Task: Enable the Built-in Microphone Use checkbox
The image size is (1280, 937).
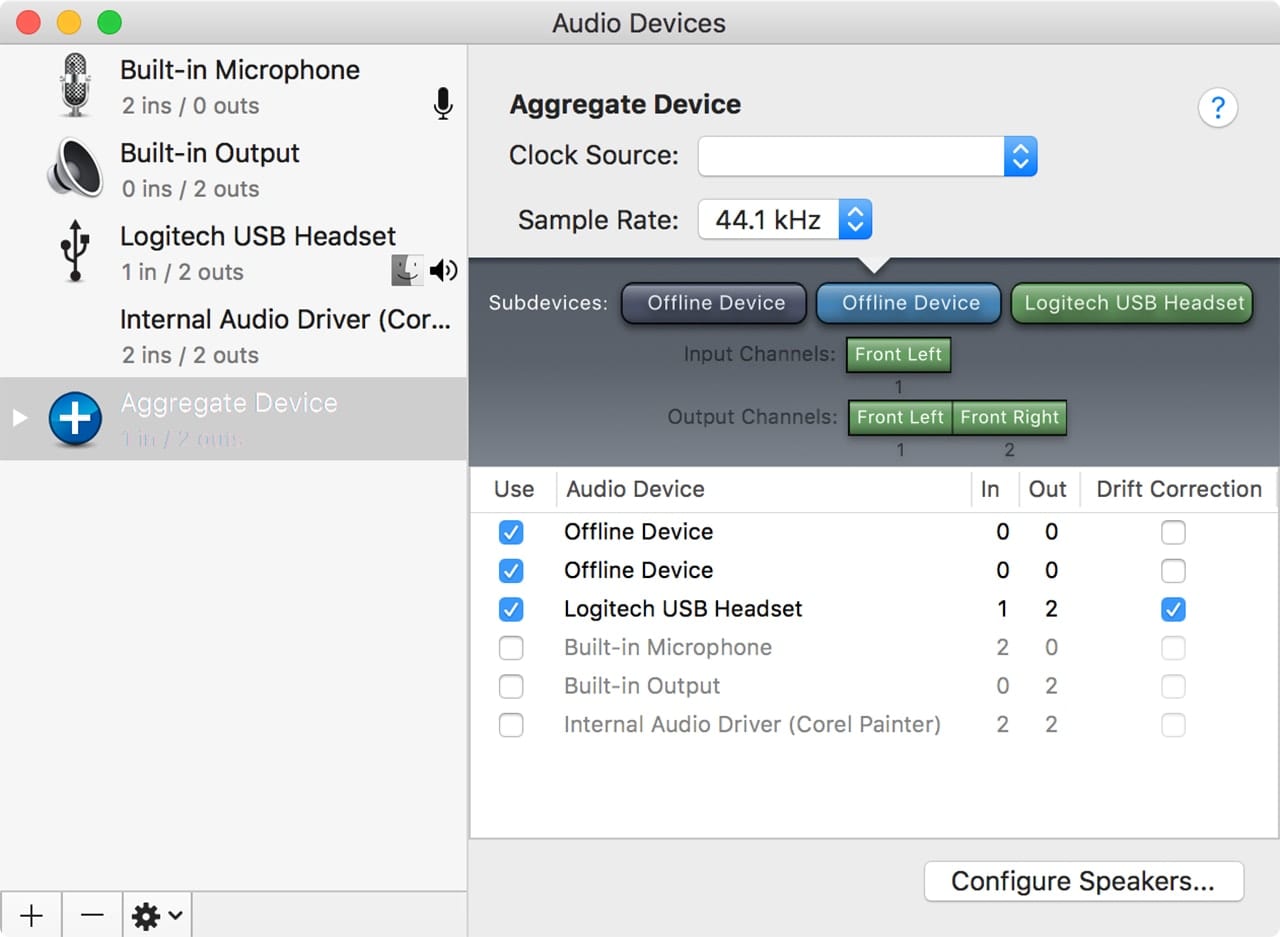Action: pos(511,648)
